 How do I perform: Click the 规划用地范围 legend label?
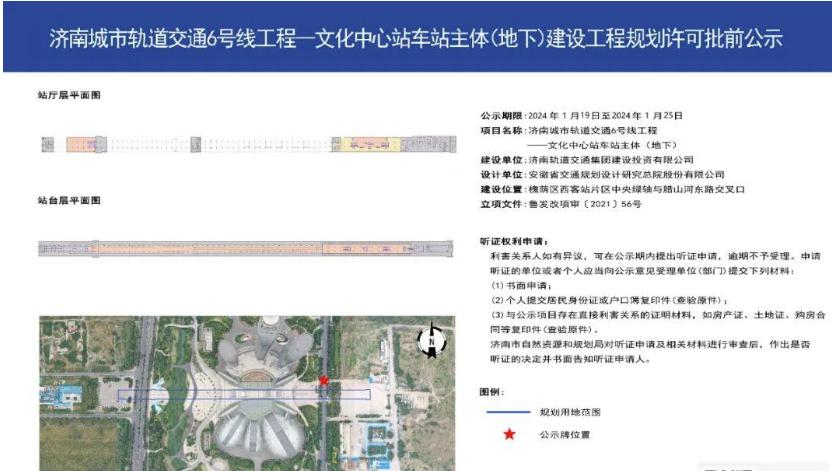[570, 412]
